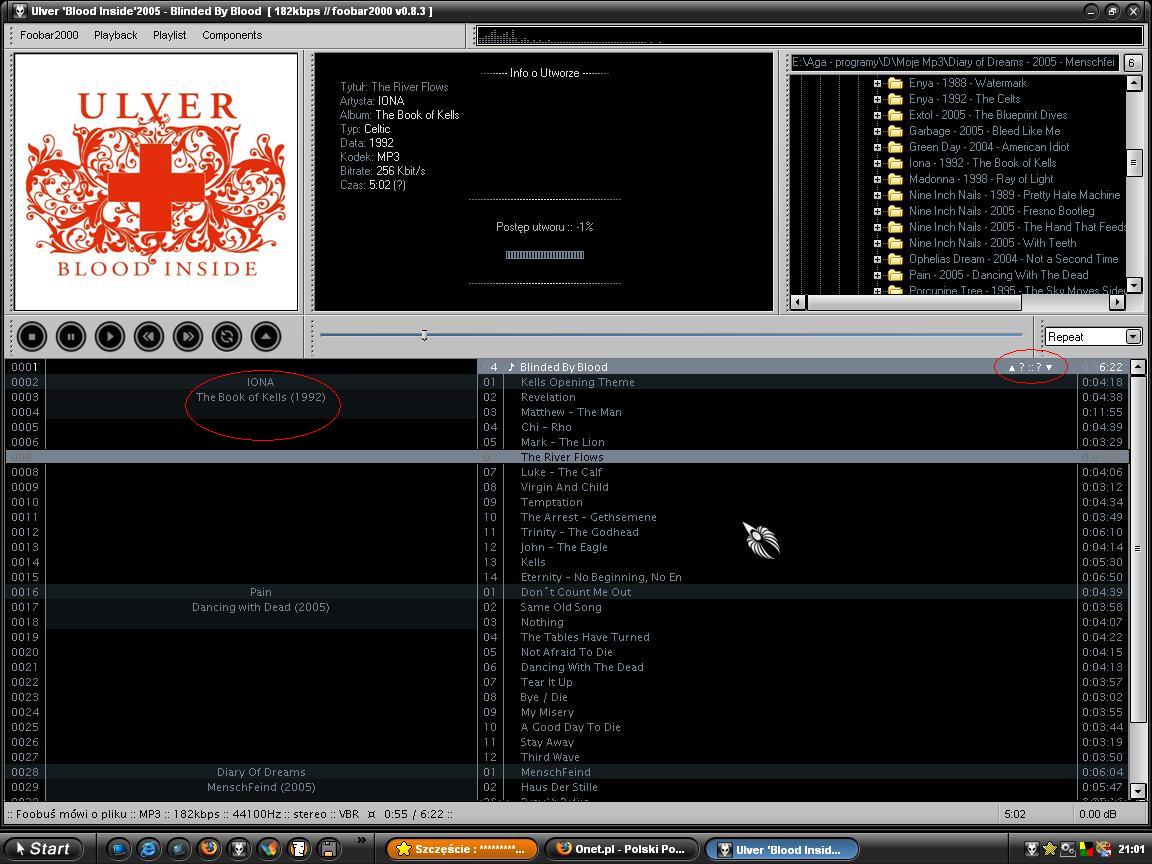Expand Green Day - 2004 - American Idiot folder
Image resolution: width=1152 pixels, height=864 pixels.
pyautogui.click(x=877, y=147)
